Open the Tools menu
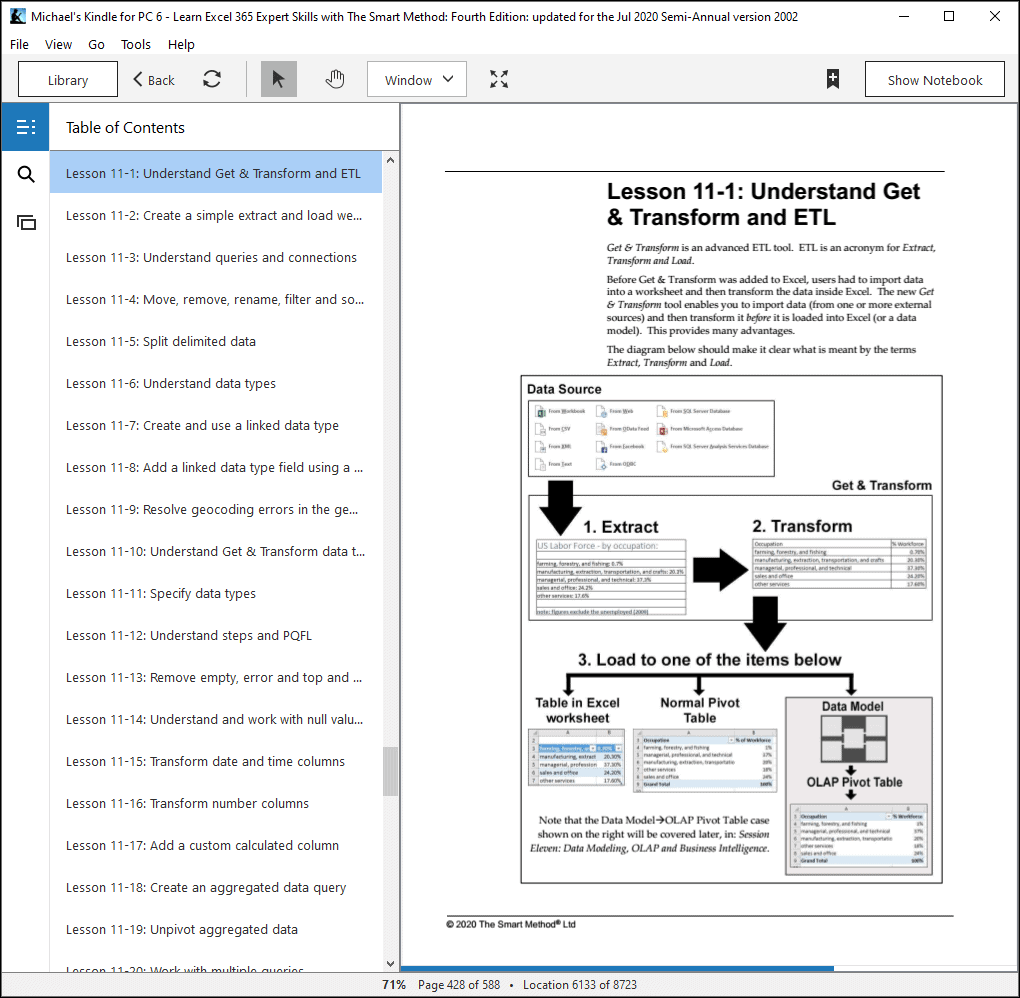This screenshot has height=998, width=1020. pos(135,44)
